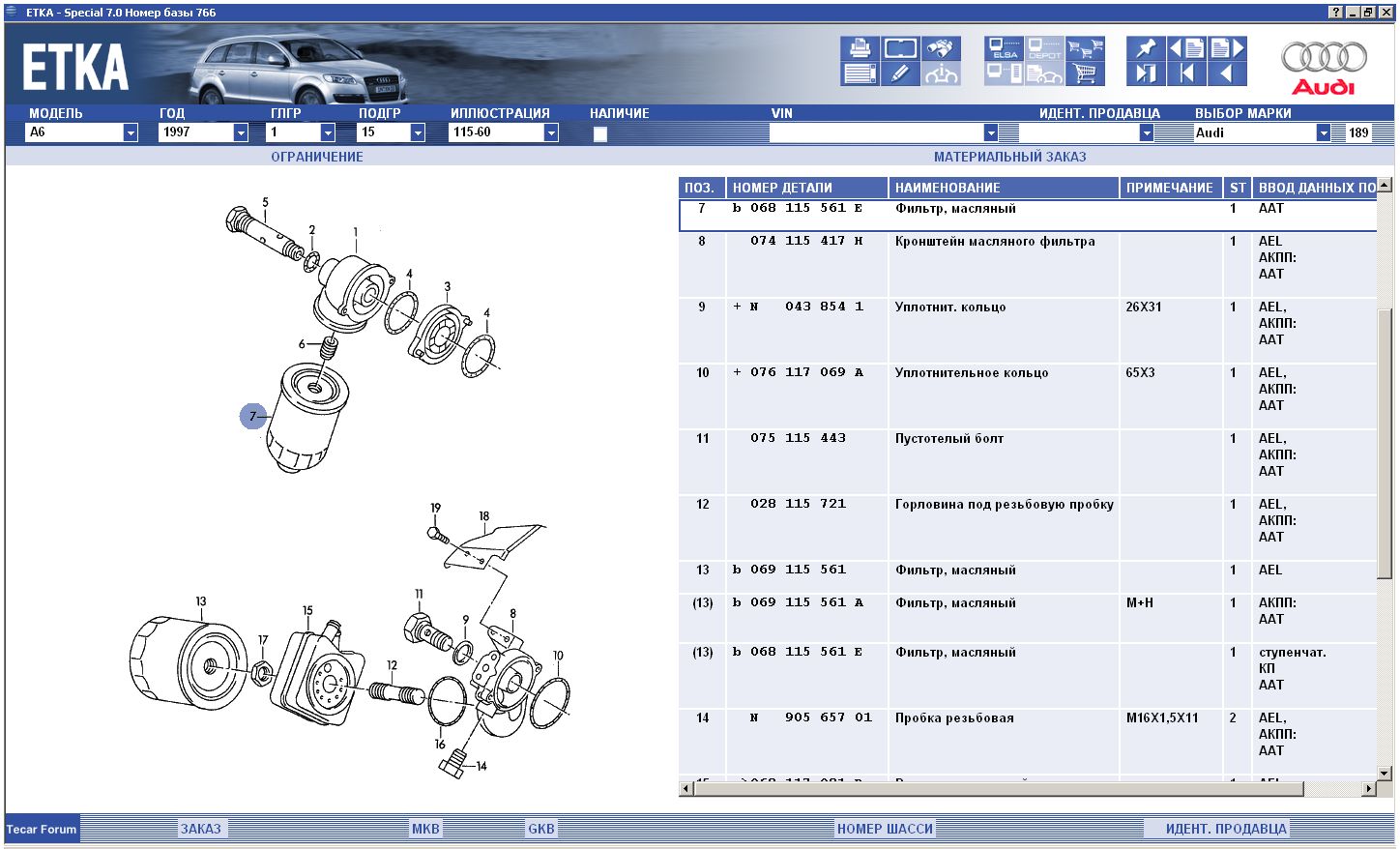Open the single shopping cart icon

click(1085, 73)
